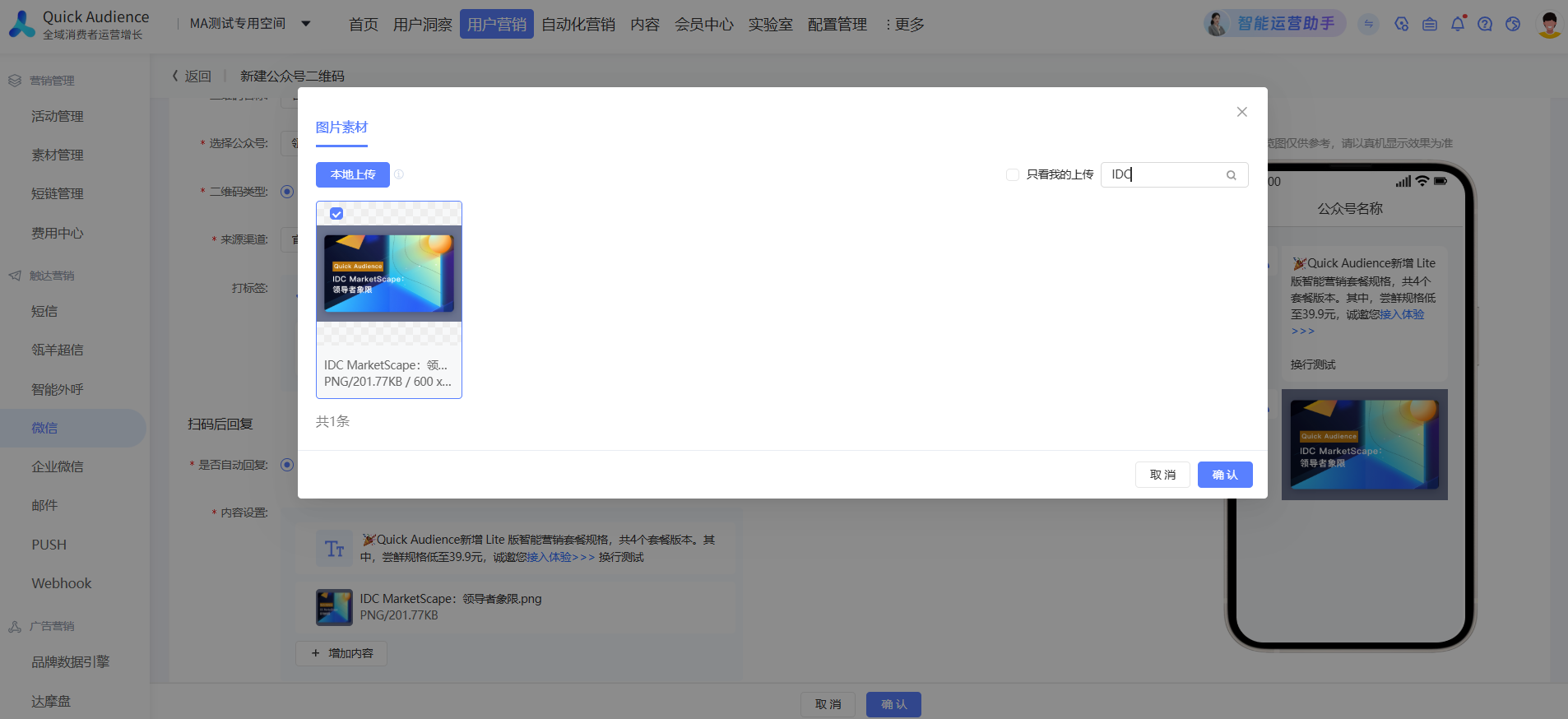Click the page-bottom 取消 button
1568x719 pixels.
[828, 704]
